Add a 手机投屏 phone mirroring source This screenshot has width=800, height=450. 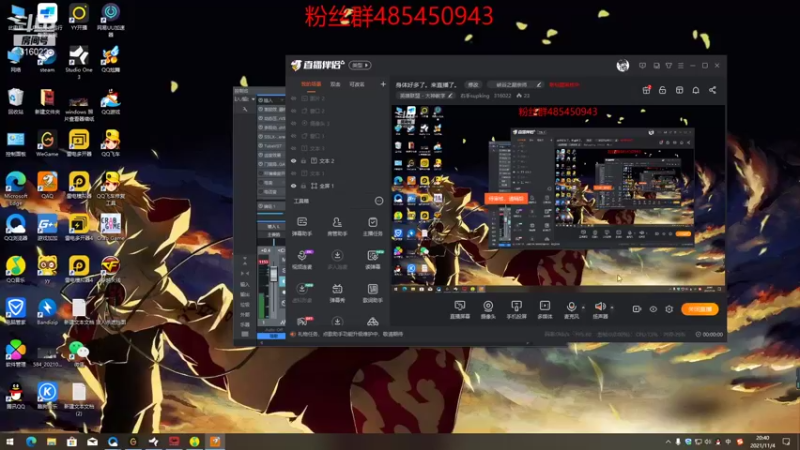click(x=516, y=309)
